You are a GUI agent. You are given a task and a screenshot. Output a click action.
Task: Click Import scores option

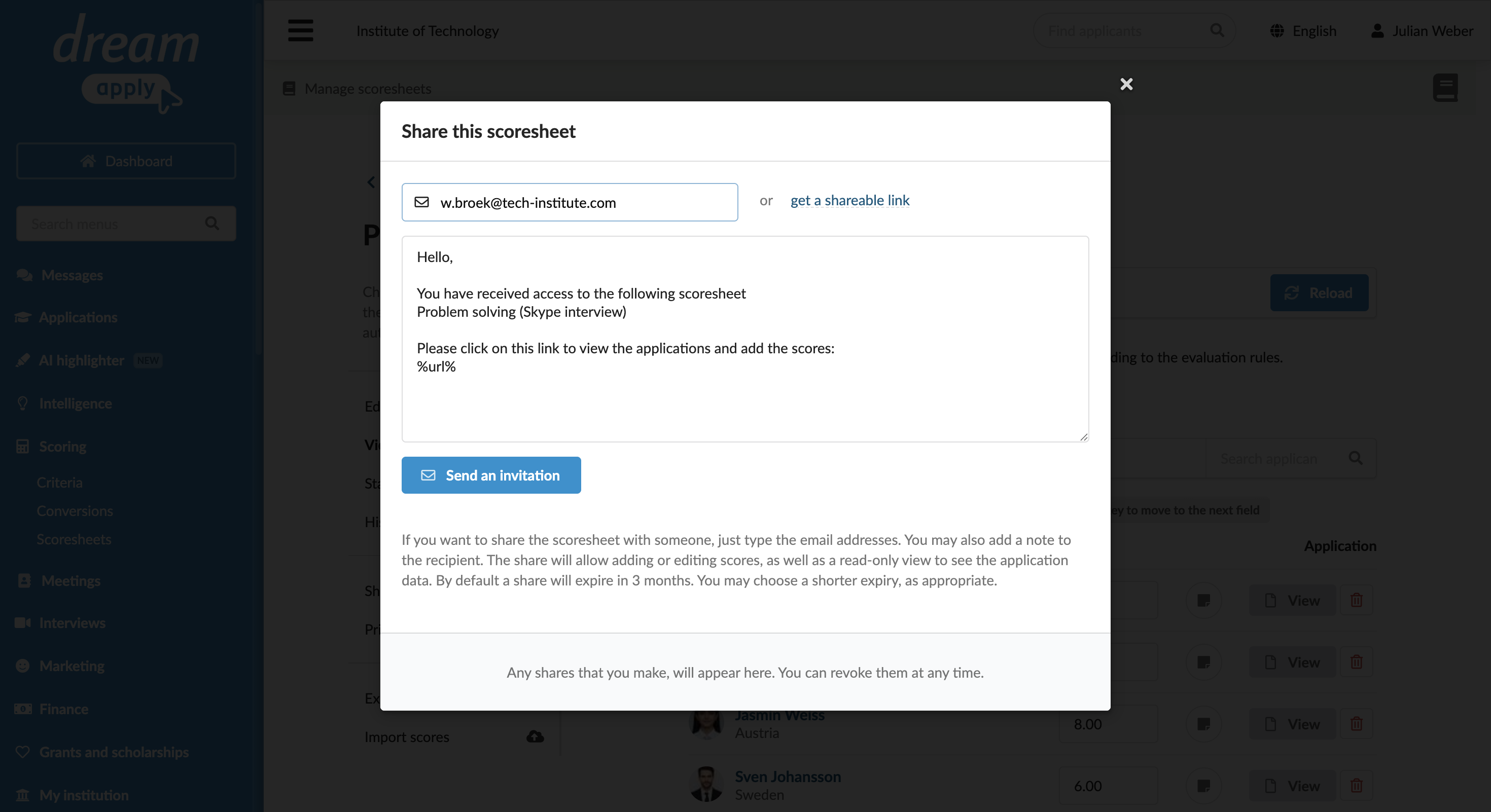(x=407, y=737)
